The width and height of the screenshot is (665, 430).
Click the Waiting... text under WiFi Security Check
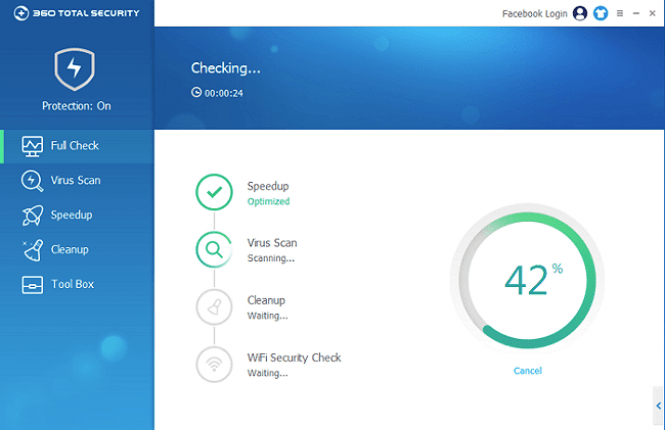click(268, 374)
